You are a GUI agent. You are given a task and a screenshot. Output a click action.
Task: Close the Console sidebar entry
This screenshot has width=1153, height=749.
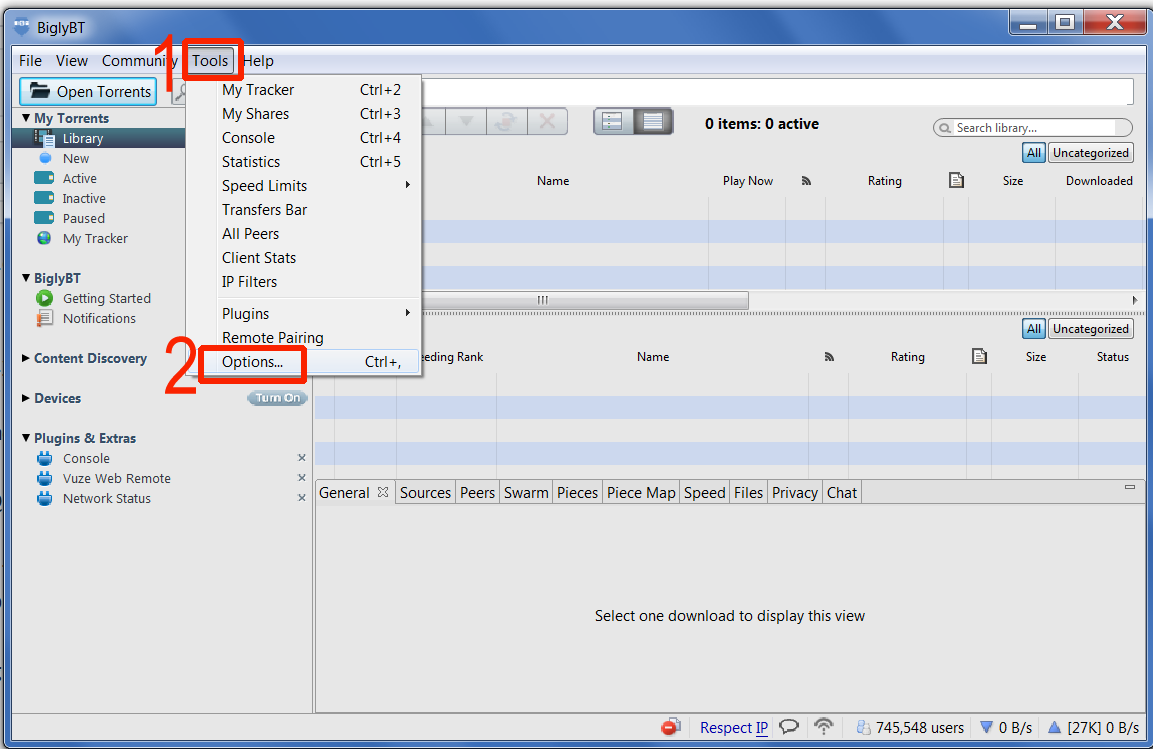301,457
